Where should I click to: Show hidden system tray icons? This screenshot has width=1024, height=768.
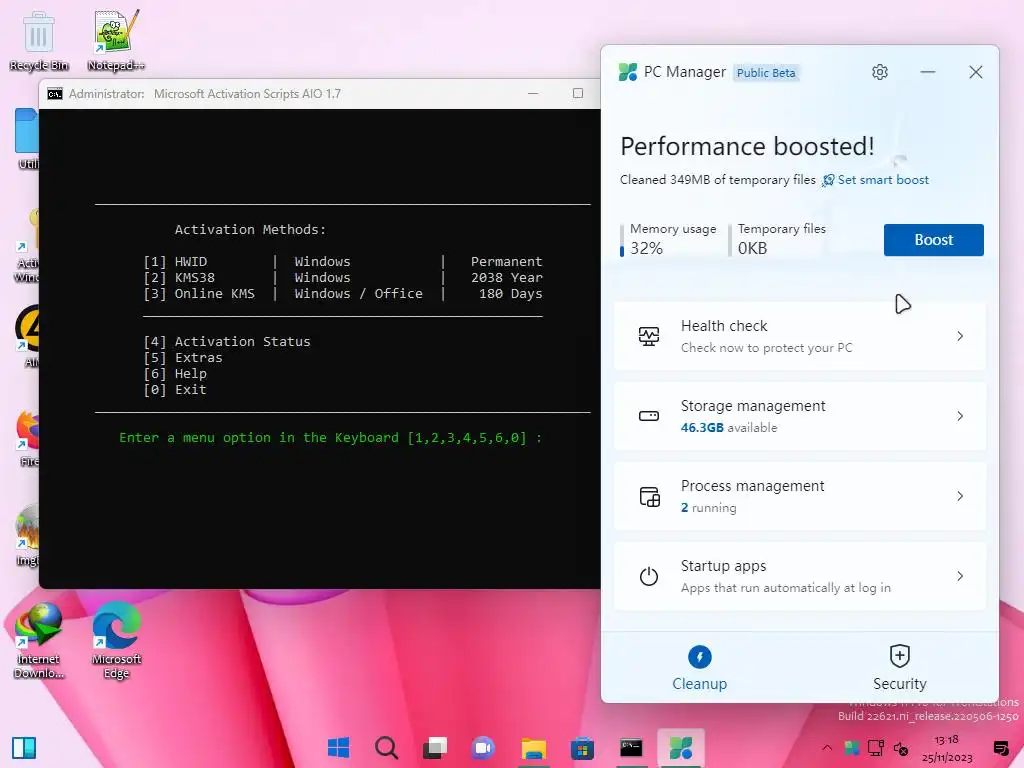click(x=827, y=748)
